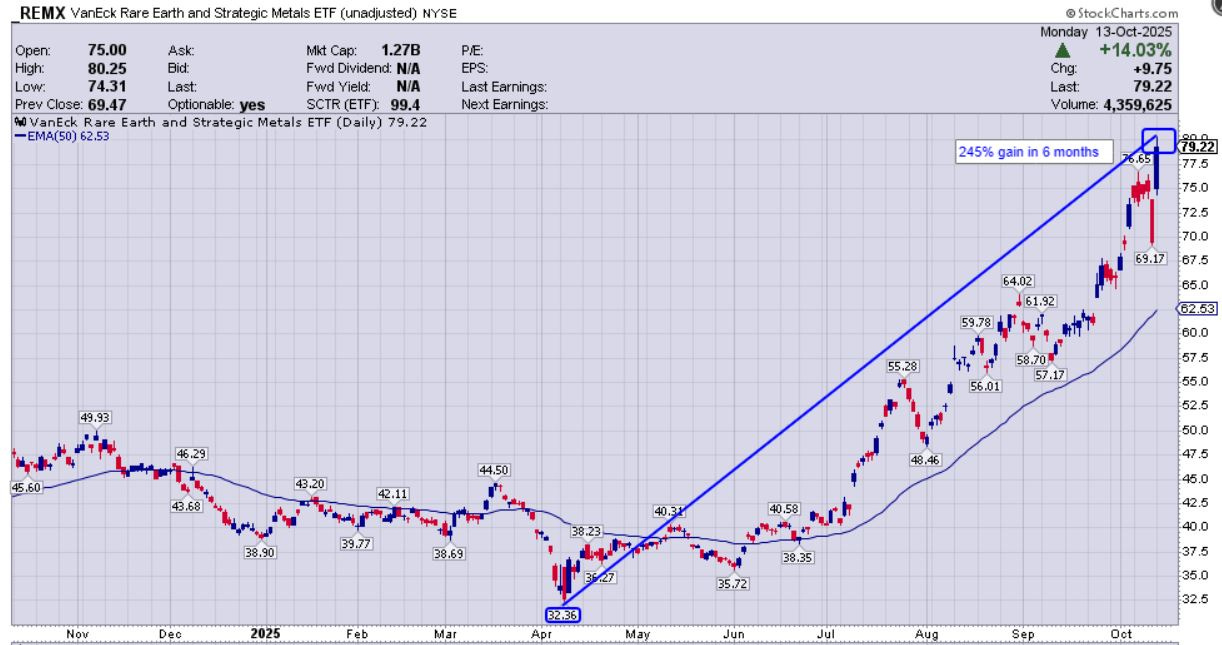Click the Dec label on time axis

170,633
